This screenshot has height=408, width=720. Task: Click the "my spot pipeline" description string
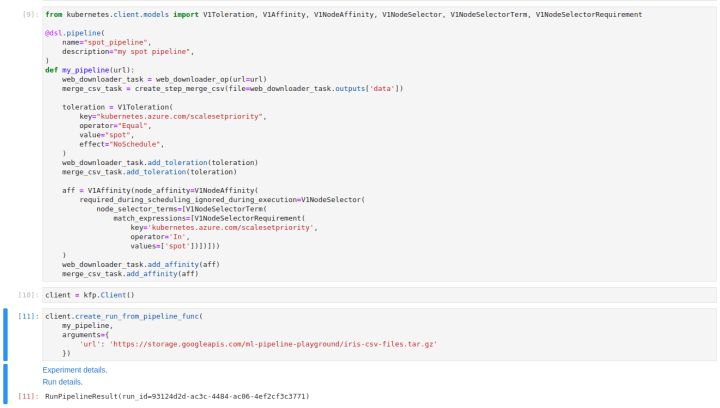(x=152, y=51)
